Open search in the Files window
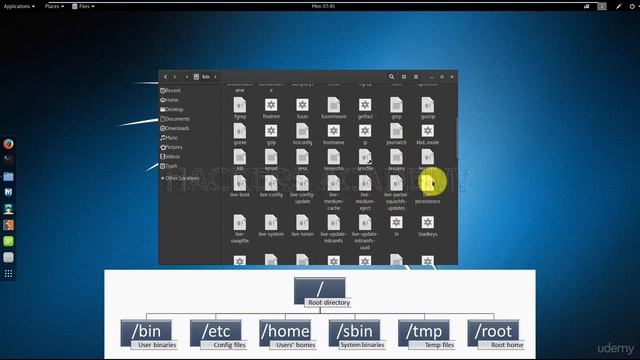The width and height of the screenshot is (640, 360). point(391,77)
